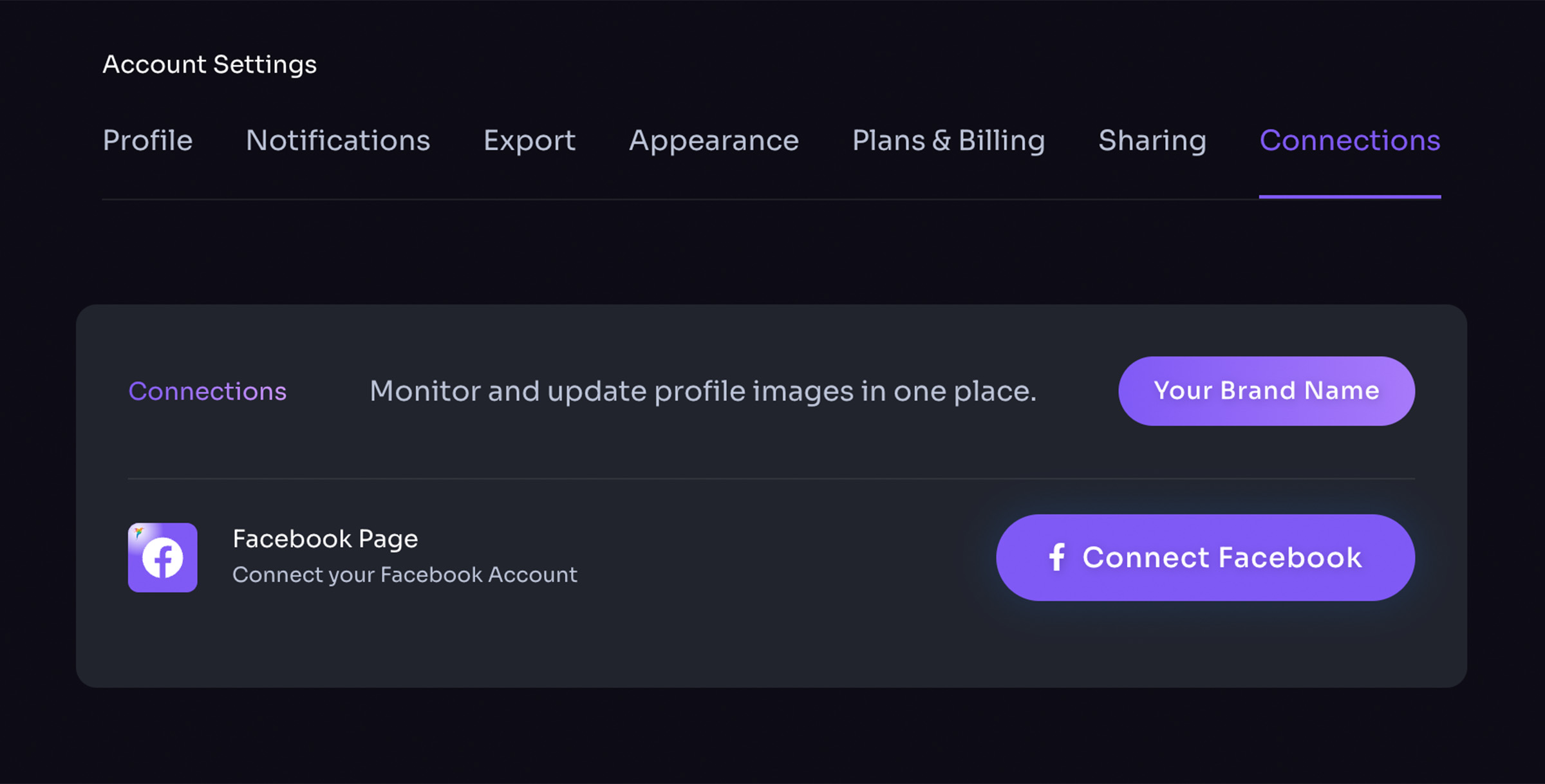Viewport: 1545px width, 784px height.
Task: Open the Notifications tab
Action: 338,140
